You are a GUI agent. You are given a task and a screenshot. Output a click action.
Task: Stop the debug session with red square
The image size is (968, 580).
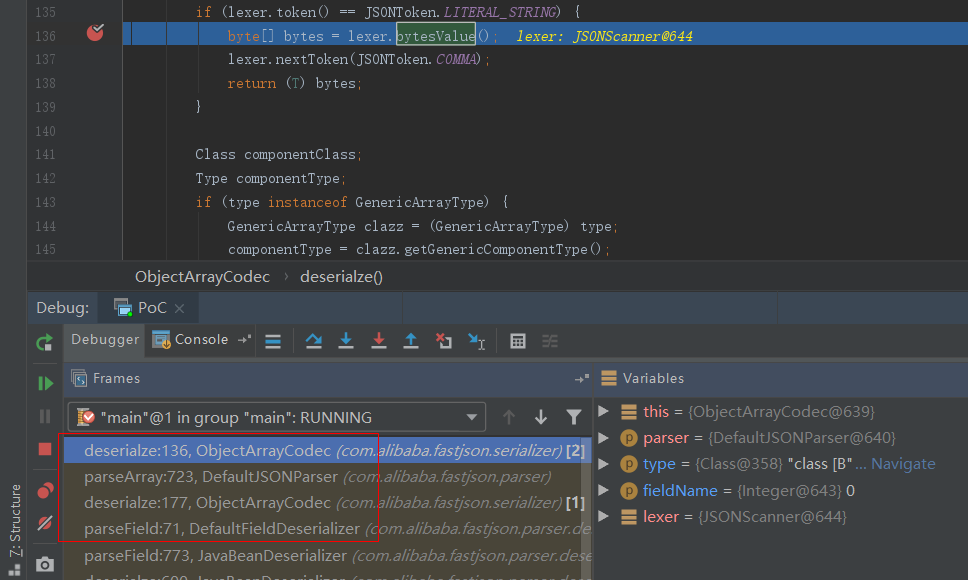(44, 449)
